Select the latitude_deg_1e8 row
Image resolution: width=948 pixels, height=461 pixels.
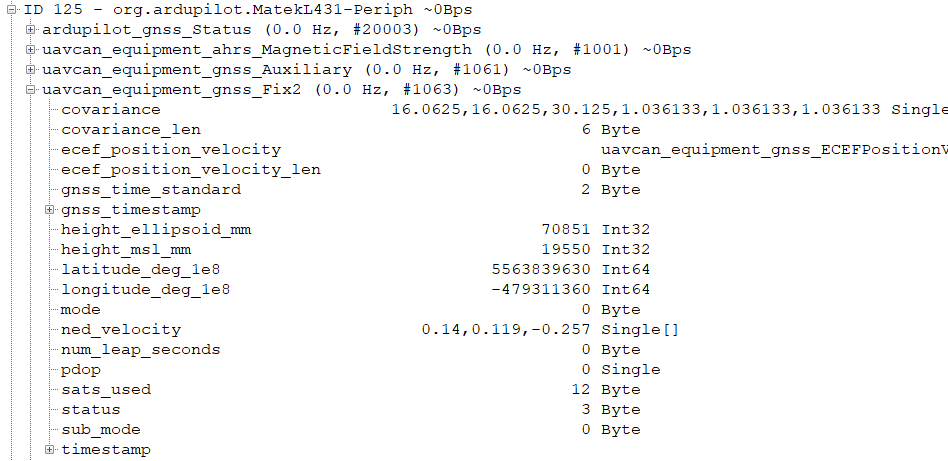(356, 269)
